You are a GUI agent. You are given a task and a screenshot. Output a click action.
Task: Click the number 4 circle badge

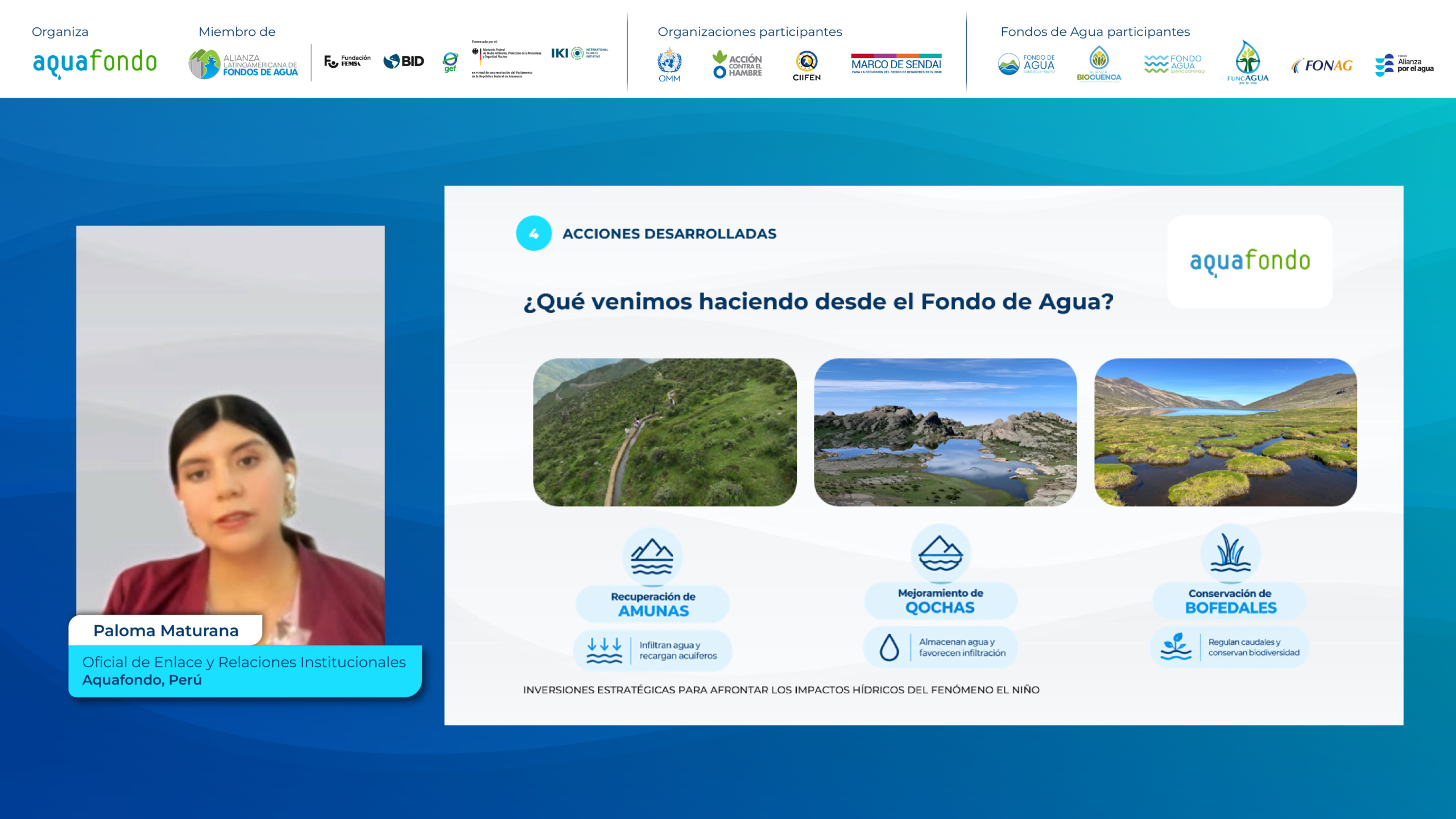point(533,233)
